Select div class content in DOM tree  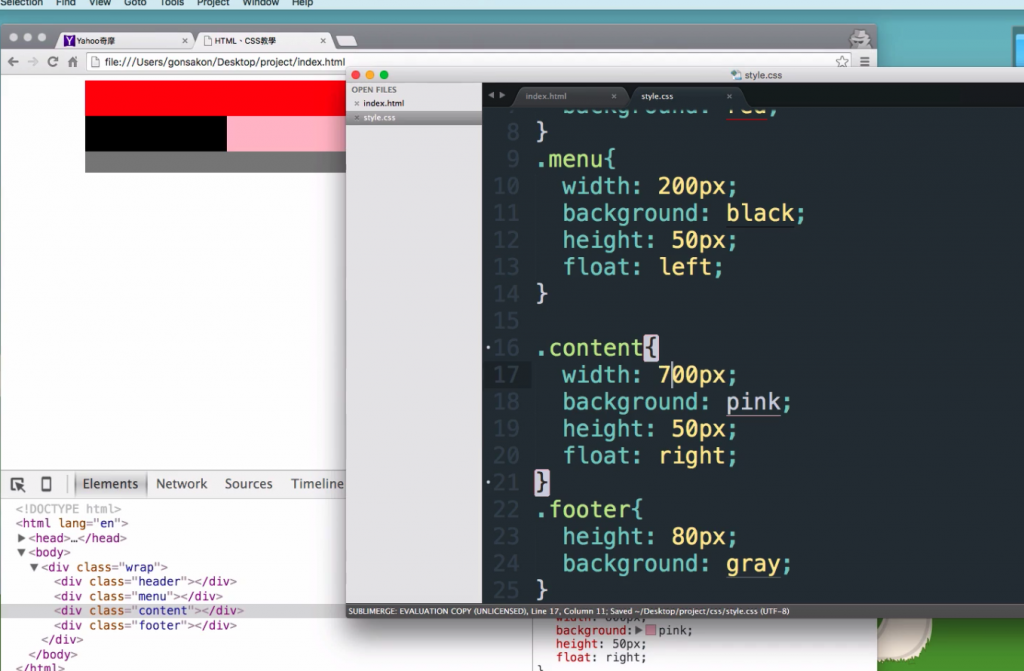coord(148,611)
